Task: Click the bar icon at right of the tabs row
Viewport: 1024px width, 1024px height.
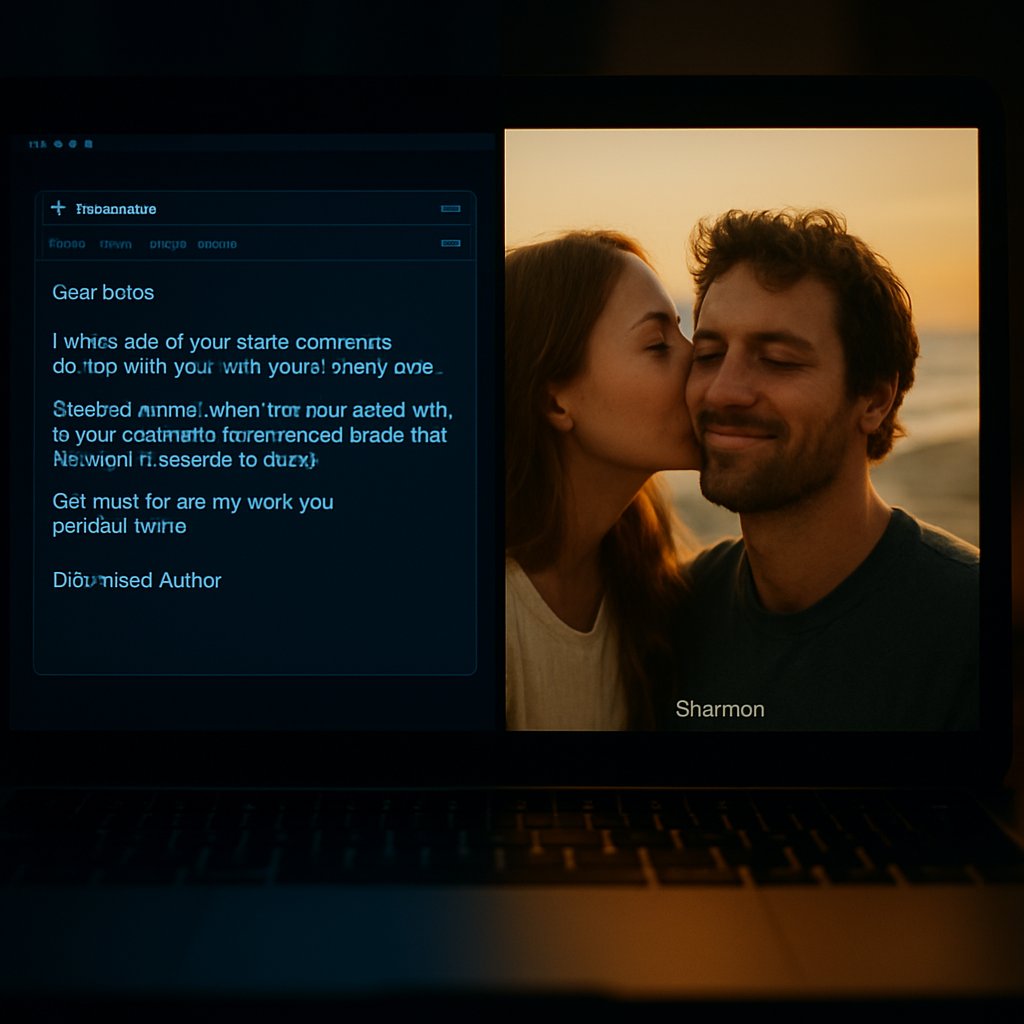Action: click(451, 243)
